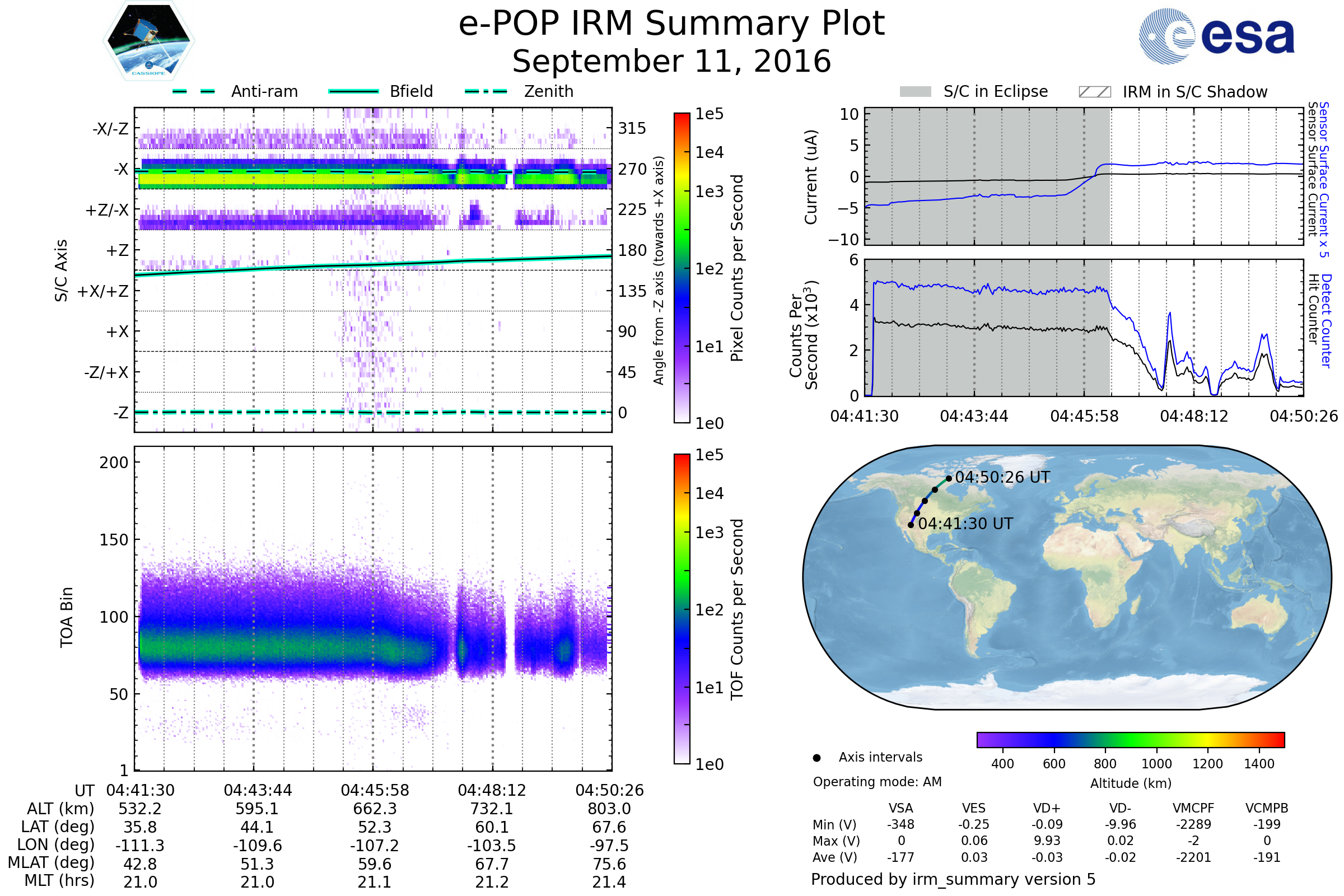Click the S/C Axis y-axis label
This screenshot has height=896, width=1344.
coord(61,270)
